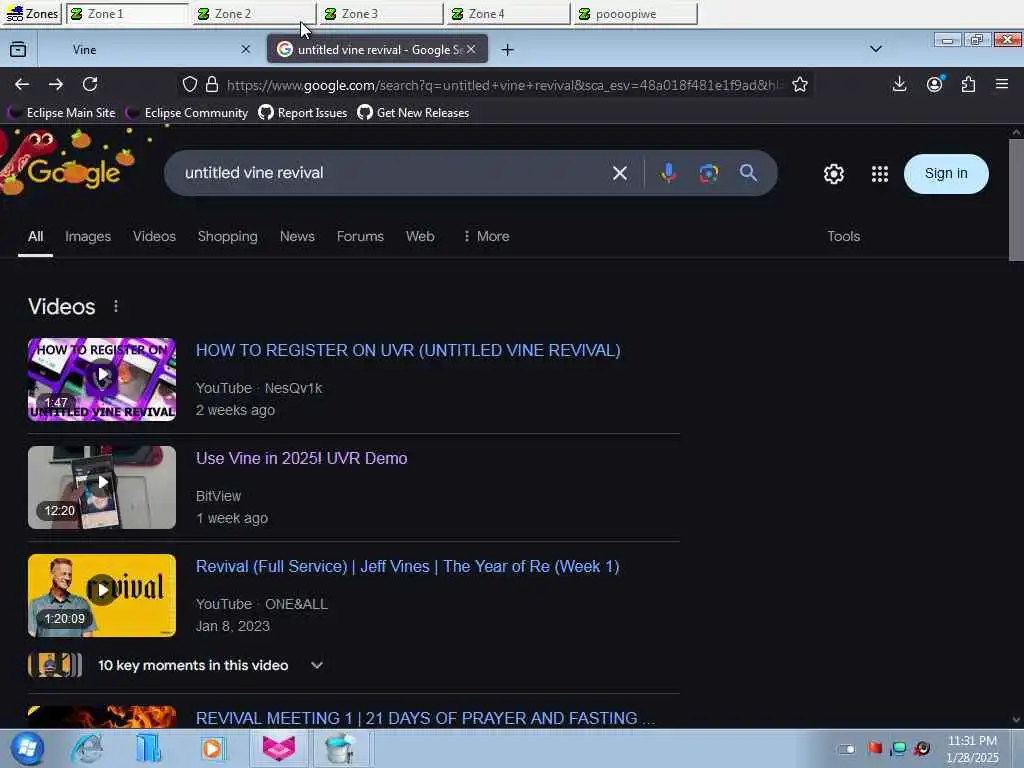Expand the list-all-tabs chevron

tap(876, 49)
